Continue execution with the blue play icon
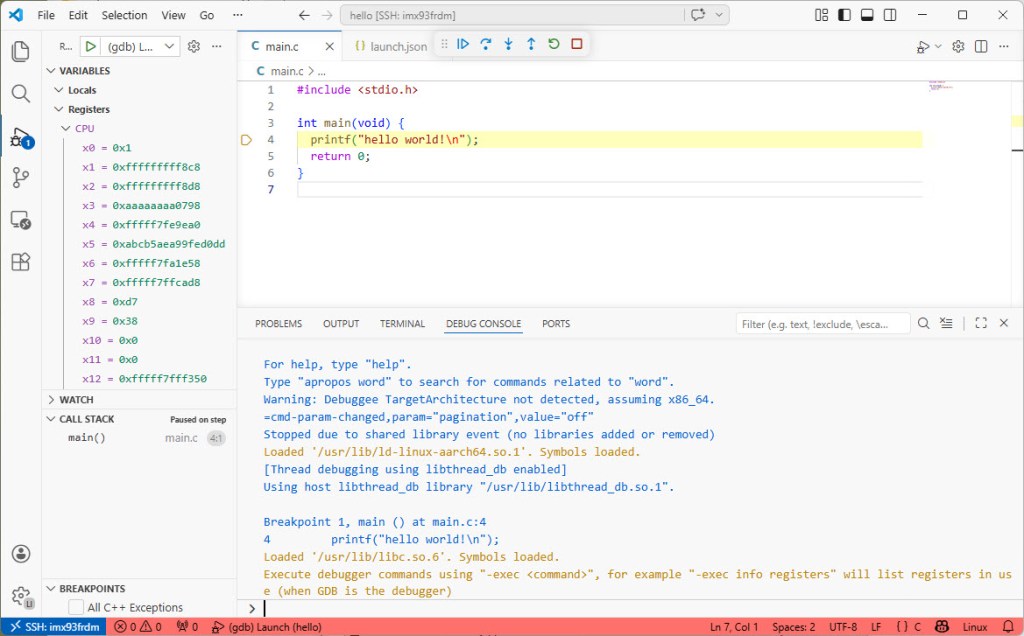 pos(463,44)
